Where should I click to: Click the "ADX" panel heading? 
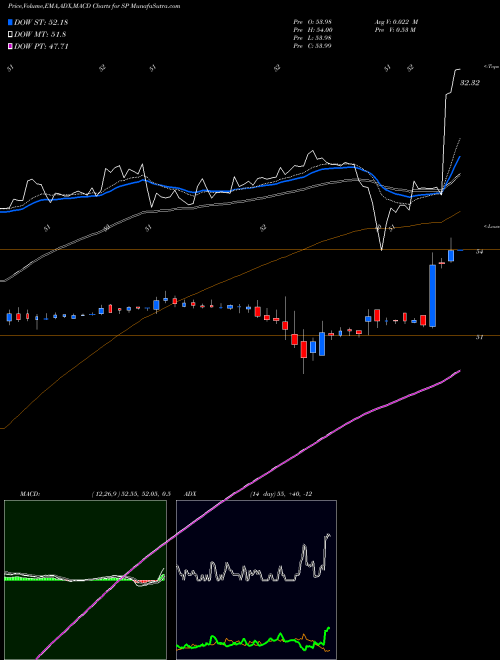[x=191, y=494]
